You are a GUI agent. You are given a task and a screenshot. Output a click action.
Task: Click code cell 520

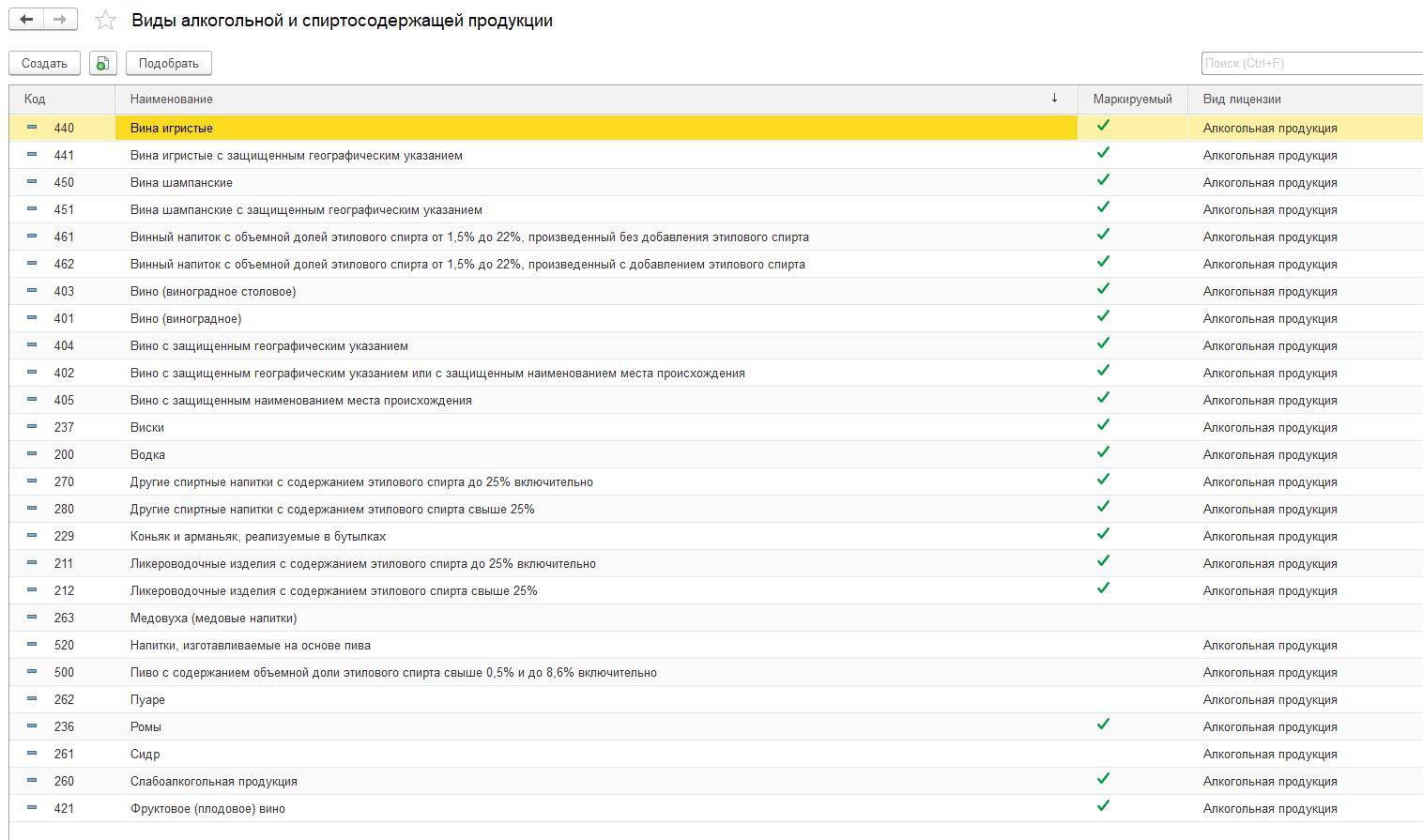[x=64, y=646]
